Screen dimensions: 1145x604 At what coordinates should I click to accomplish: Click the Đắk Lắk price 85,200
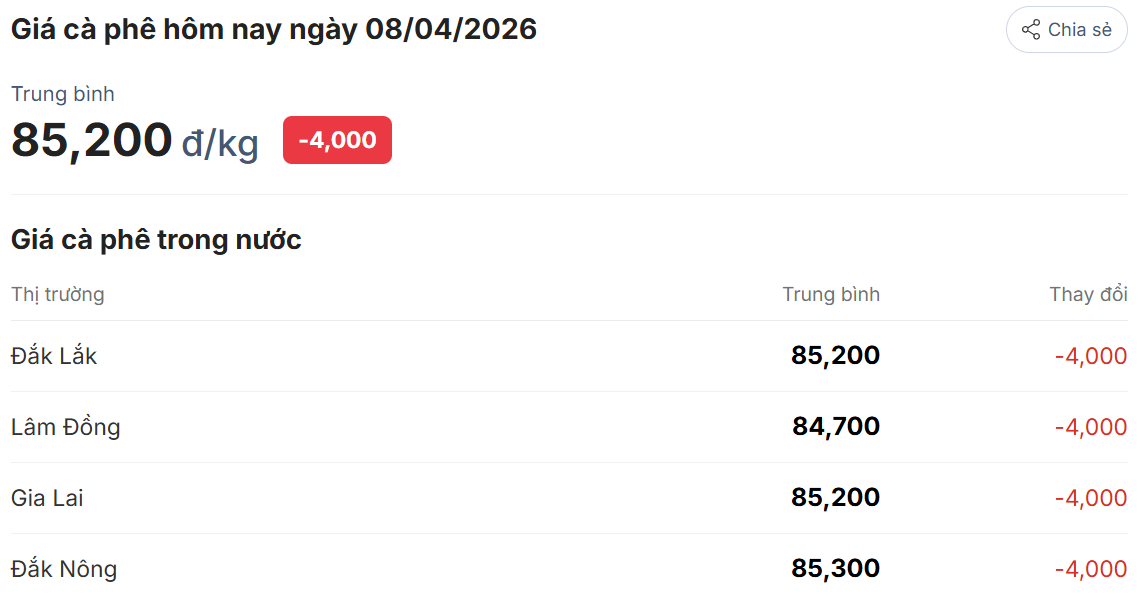pyautogui.click(x=835, y=356)
